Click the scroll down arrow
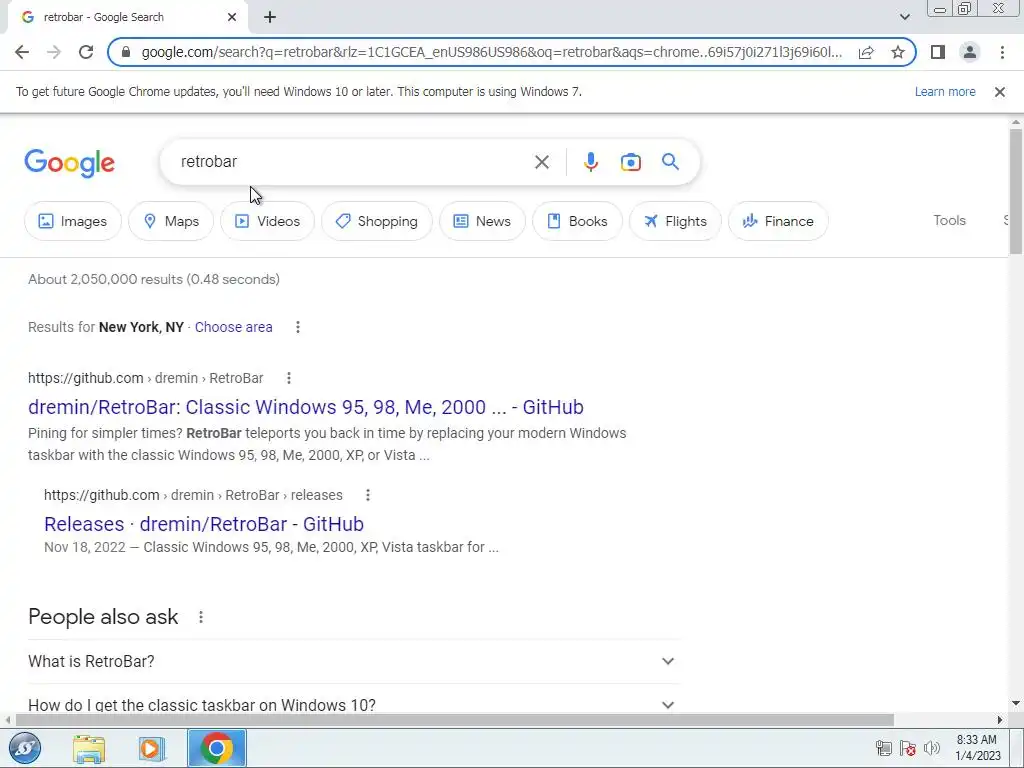Screen dimensions: 1024x768 tap(1016, 703)
